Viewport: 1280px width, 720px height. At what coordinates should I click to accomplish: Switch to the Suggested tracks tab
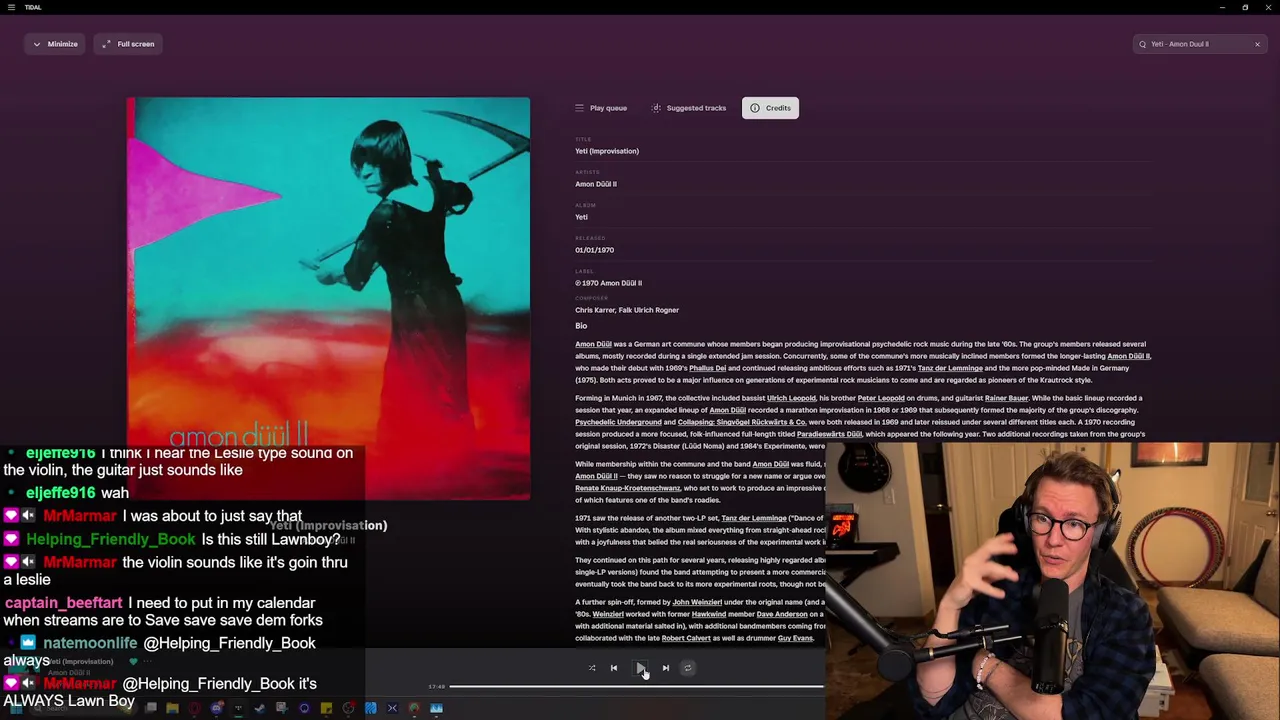click(689, 108)
